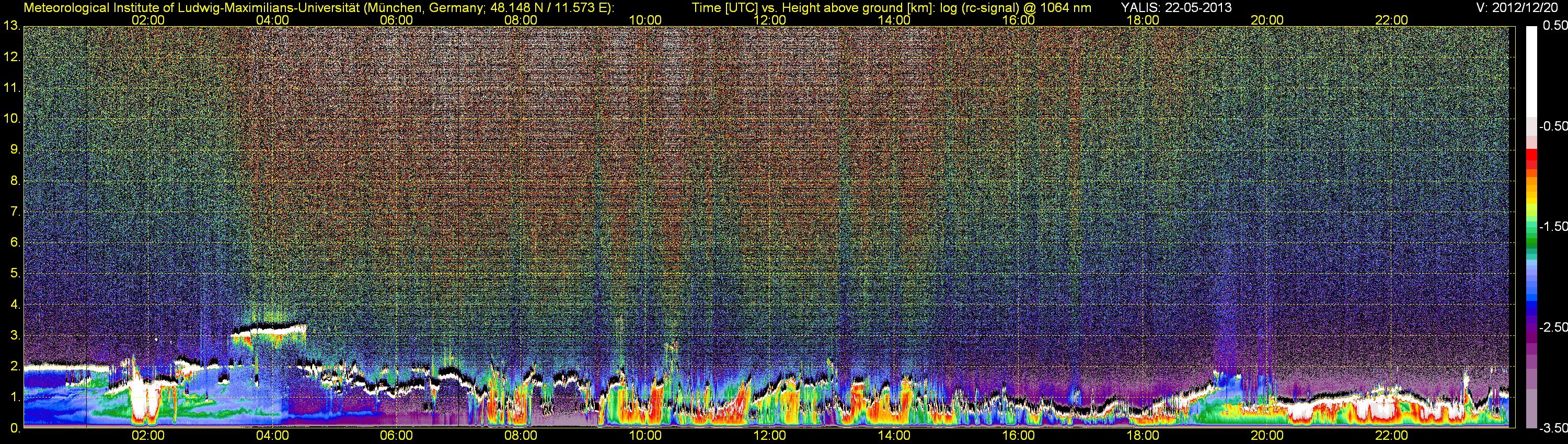Click the '3.' km height axis label
Viewport: 1568px width, 444px height.
[15, 335]
